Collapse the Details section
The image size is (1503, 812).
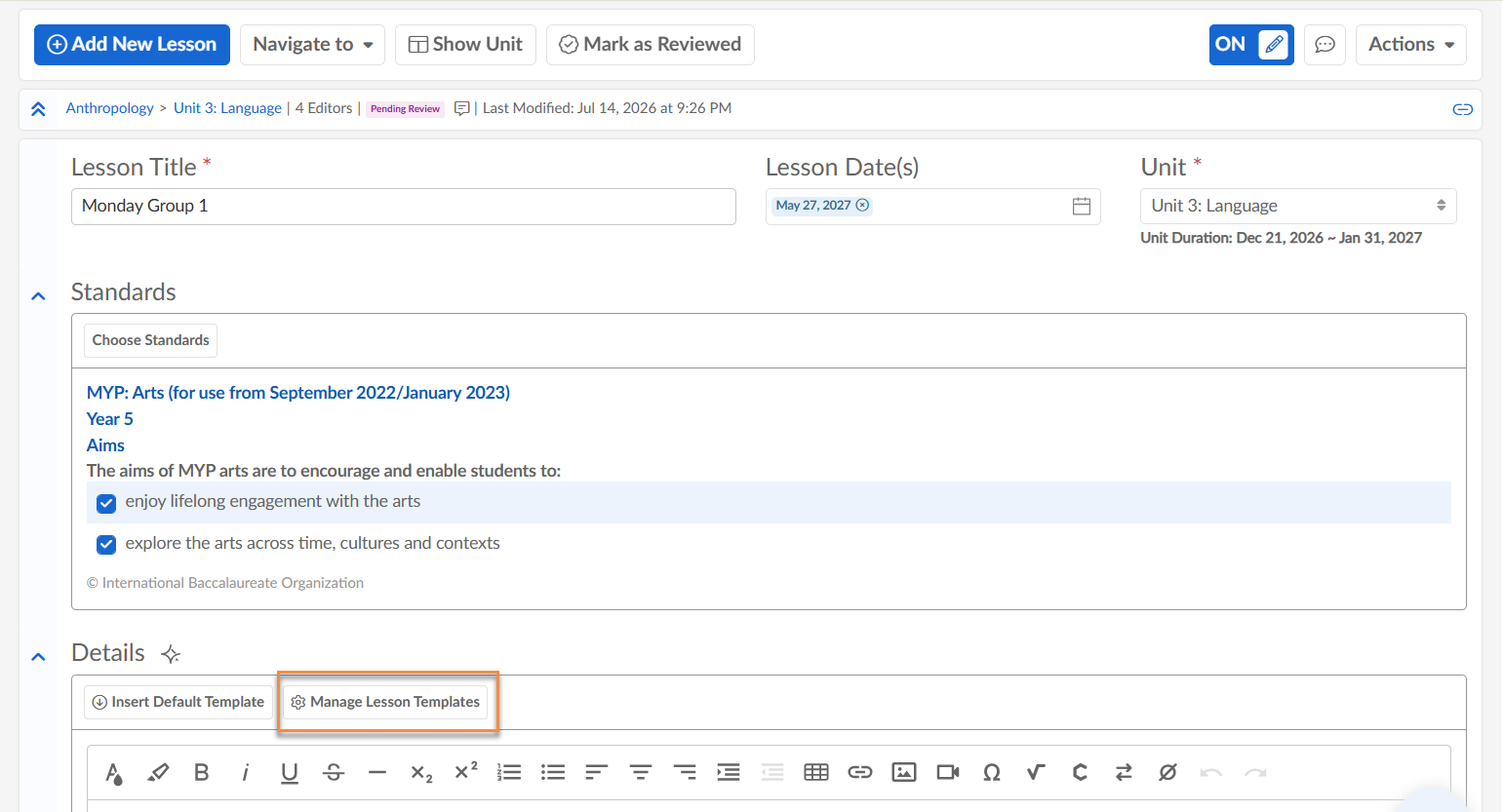pyautogui.click(x=38, y=656)
